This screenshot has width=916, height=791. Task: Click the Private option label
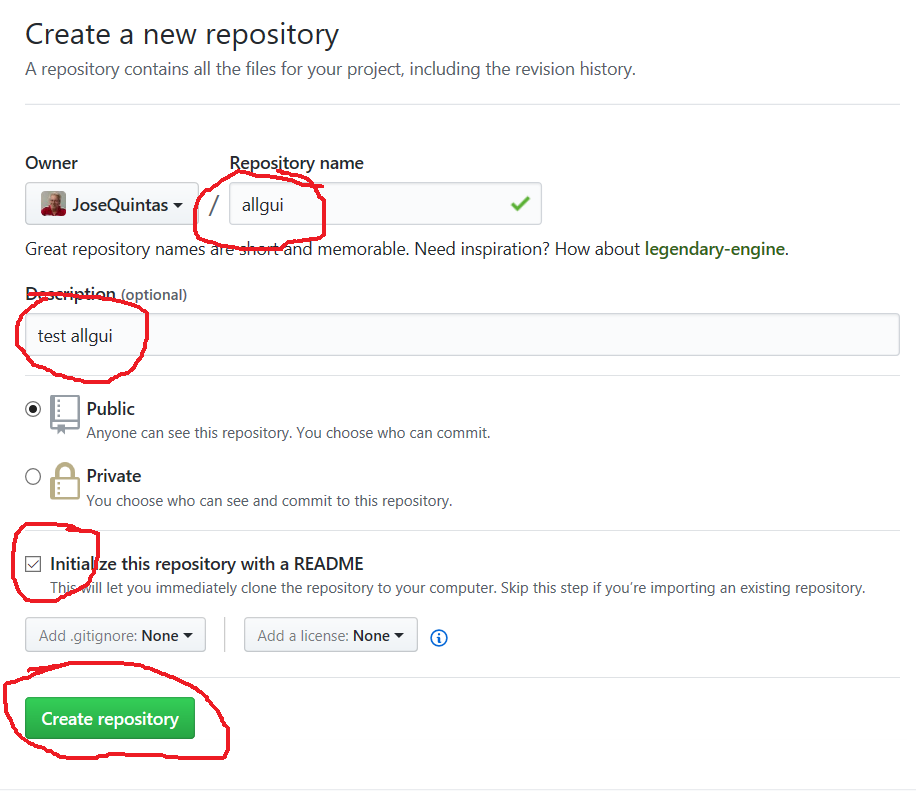(114, 476)
